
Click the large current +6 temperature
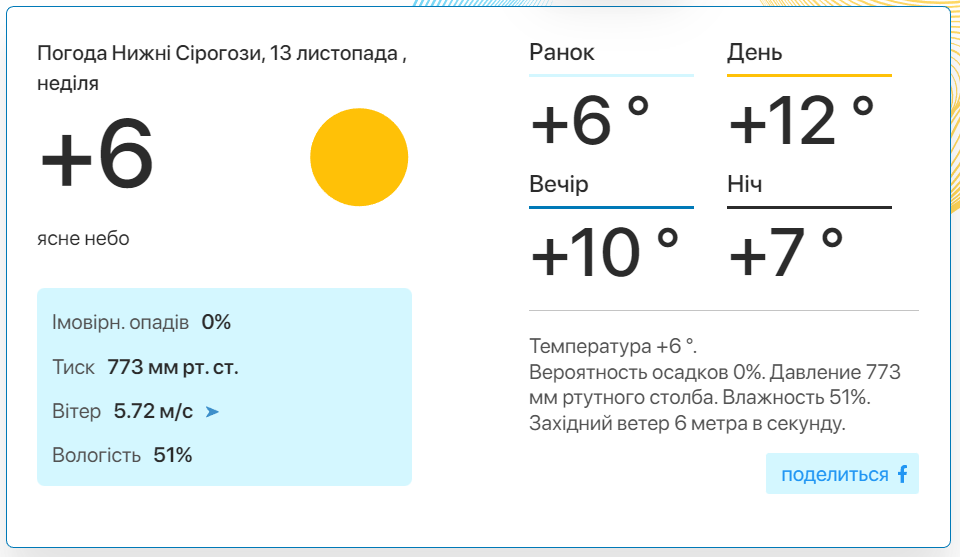pos(96,154)
